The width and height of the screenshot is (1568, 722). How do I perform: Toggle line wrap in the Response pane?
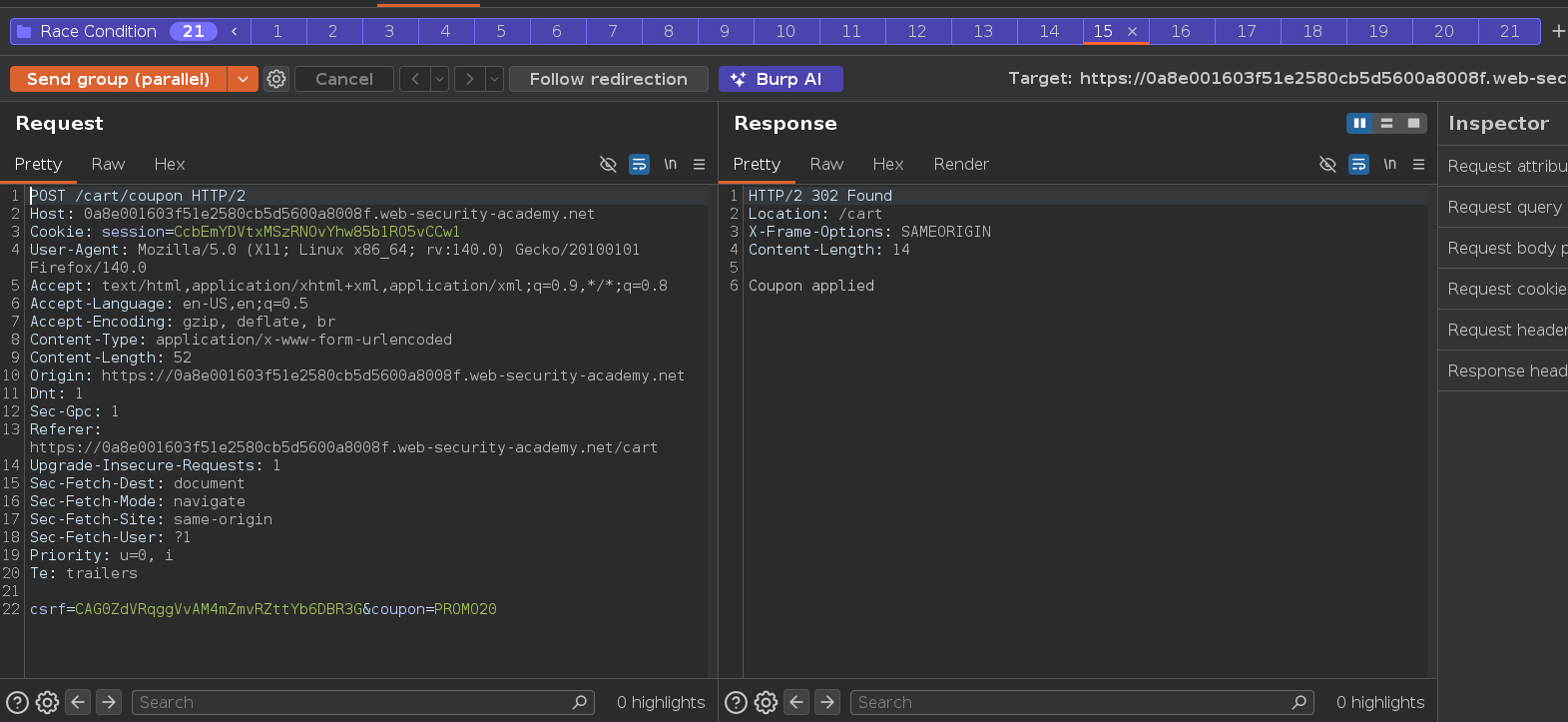[1358, 164]
